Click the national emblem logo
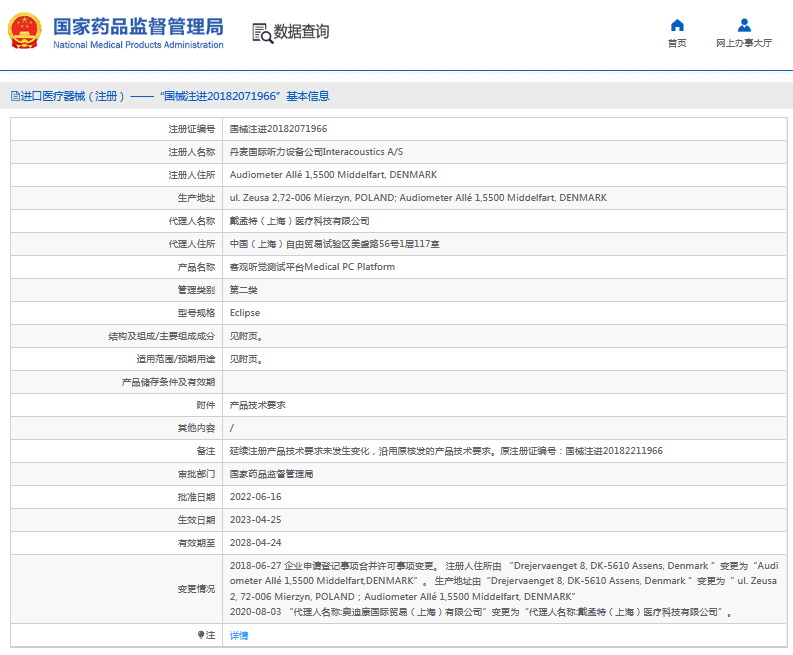This screenshot has width=793, height=655. tap(24, 31)
